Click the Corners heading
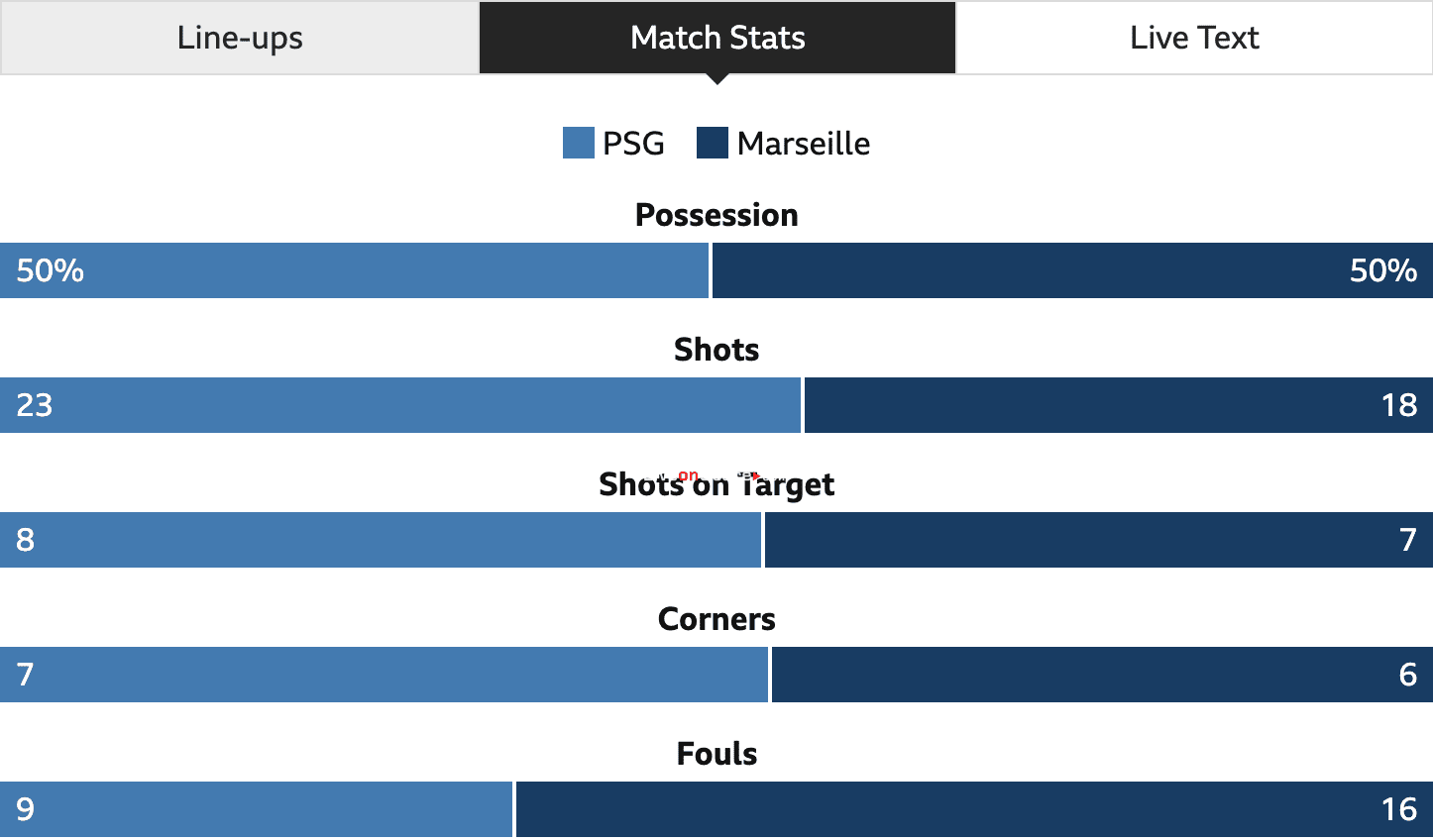The width and height of the screenshot is (1433, 840). coord(716,619)
